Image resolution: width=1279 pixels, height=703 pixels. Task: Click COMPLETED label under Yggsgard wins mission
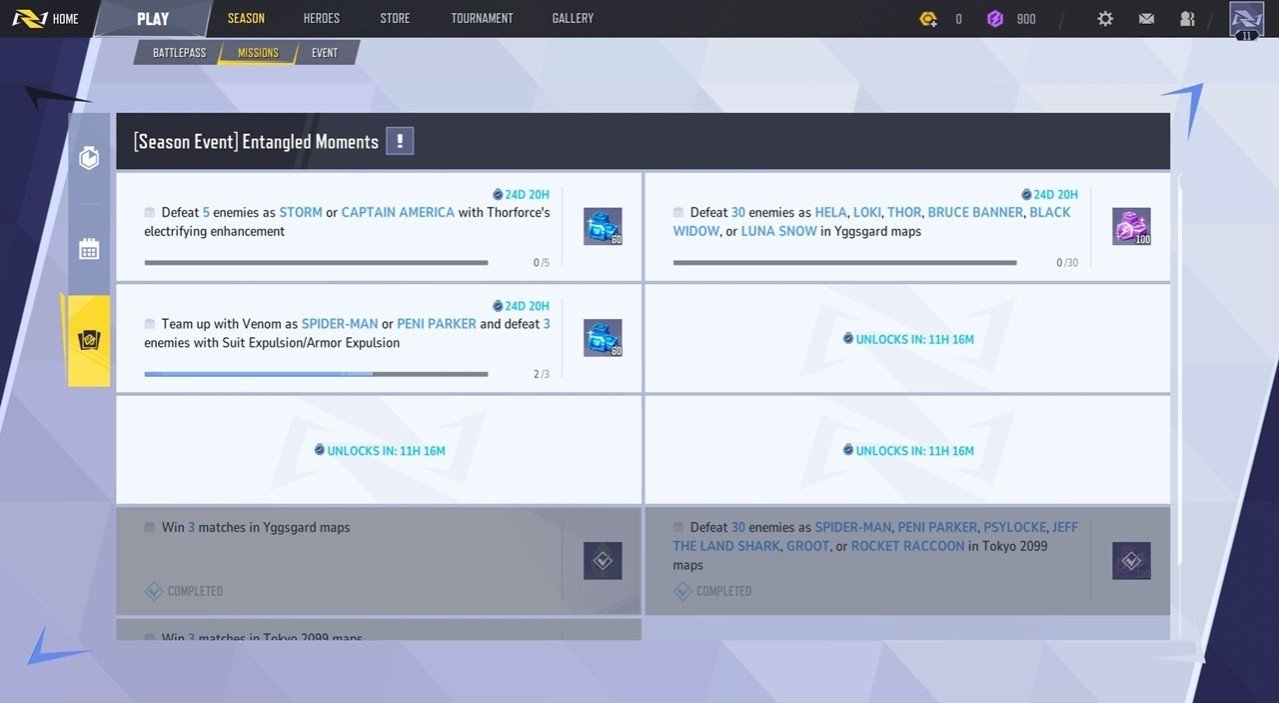(x=195, y=591)
